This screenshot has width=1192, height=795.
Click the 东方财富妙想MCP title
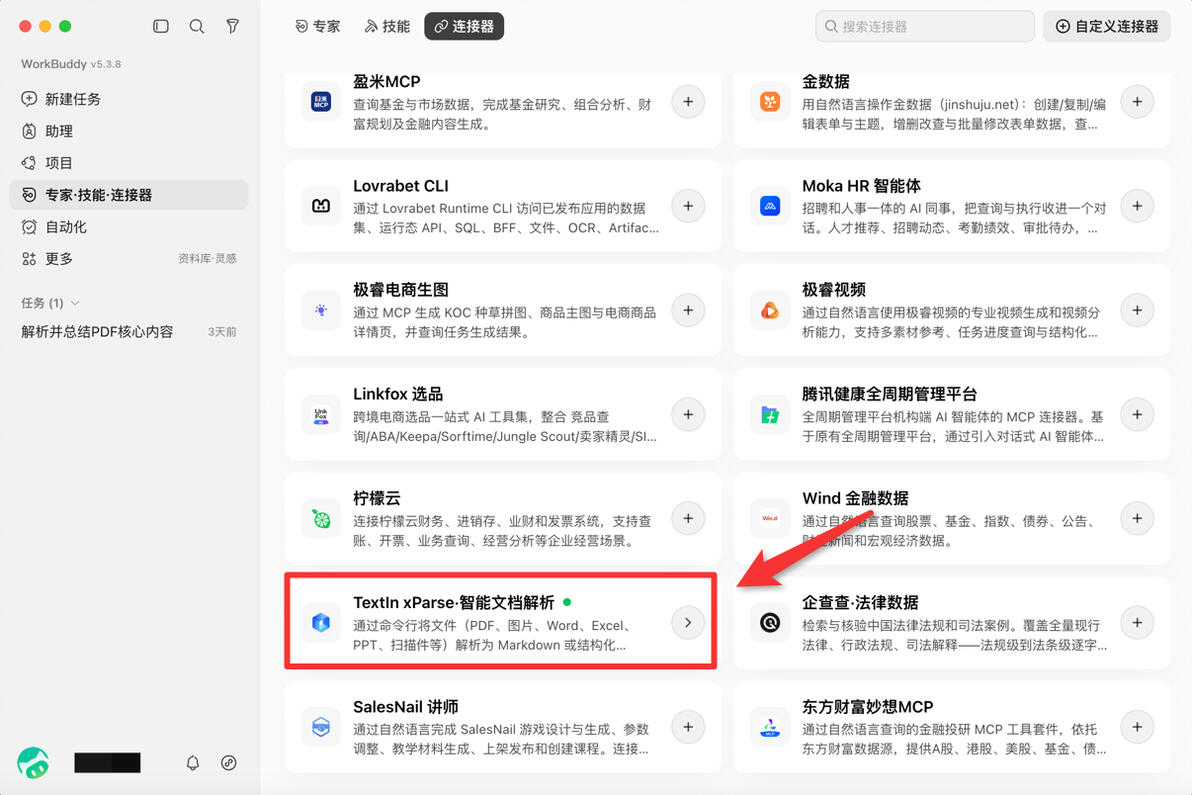[867, 706]
